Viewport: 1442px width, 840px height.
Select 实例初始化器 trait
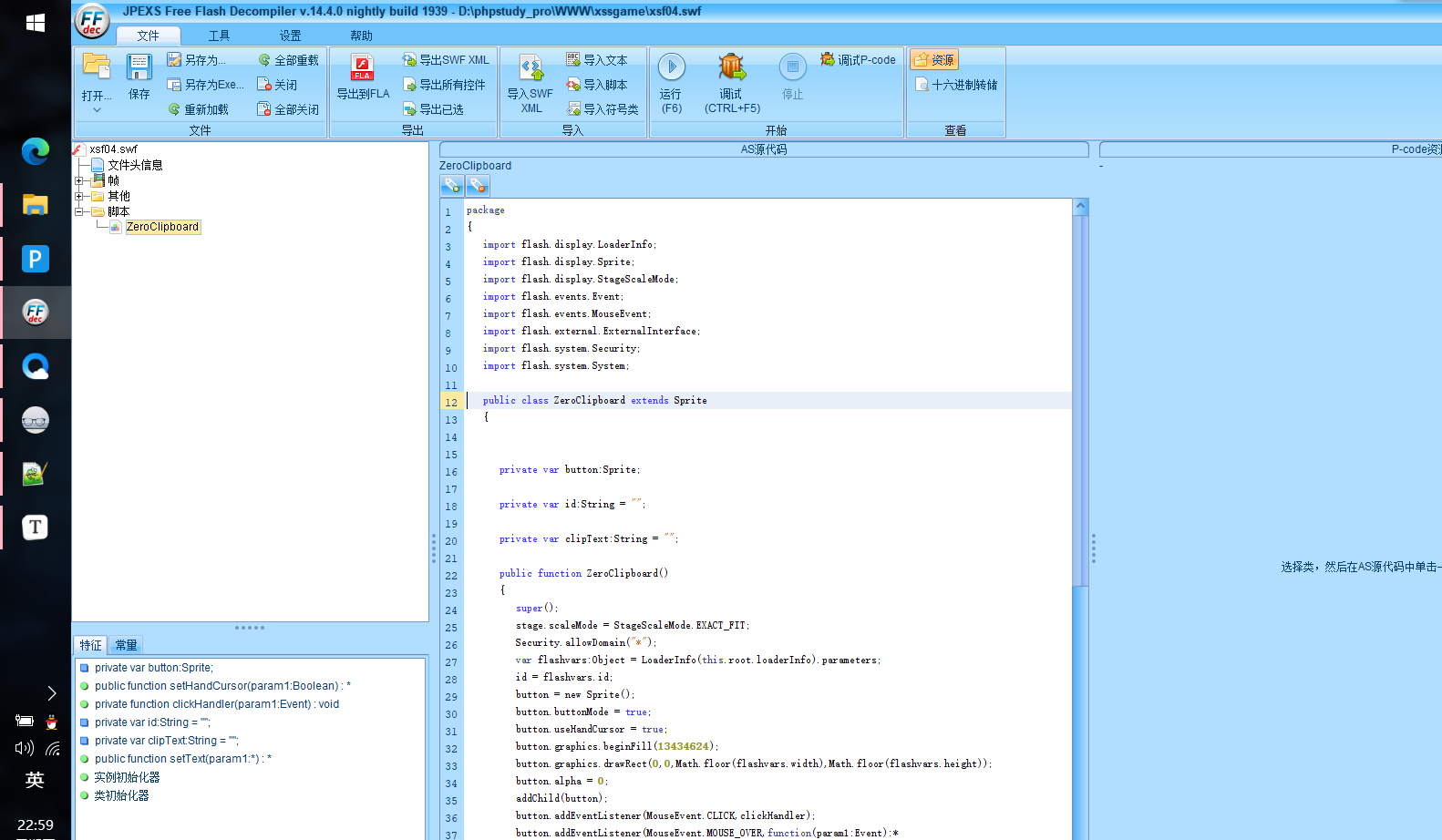pyautogui.click(x=127, y=777)
